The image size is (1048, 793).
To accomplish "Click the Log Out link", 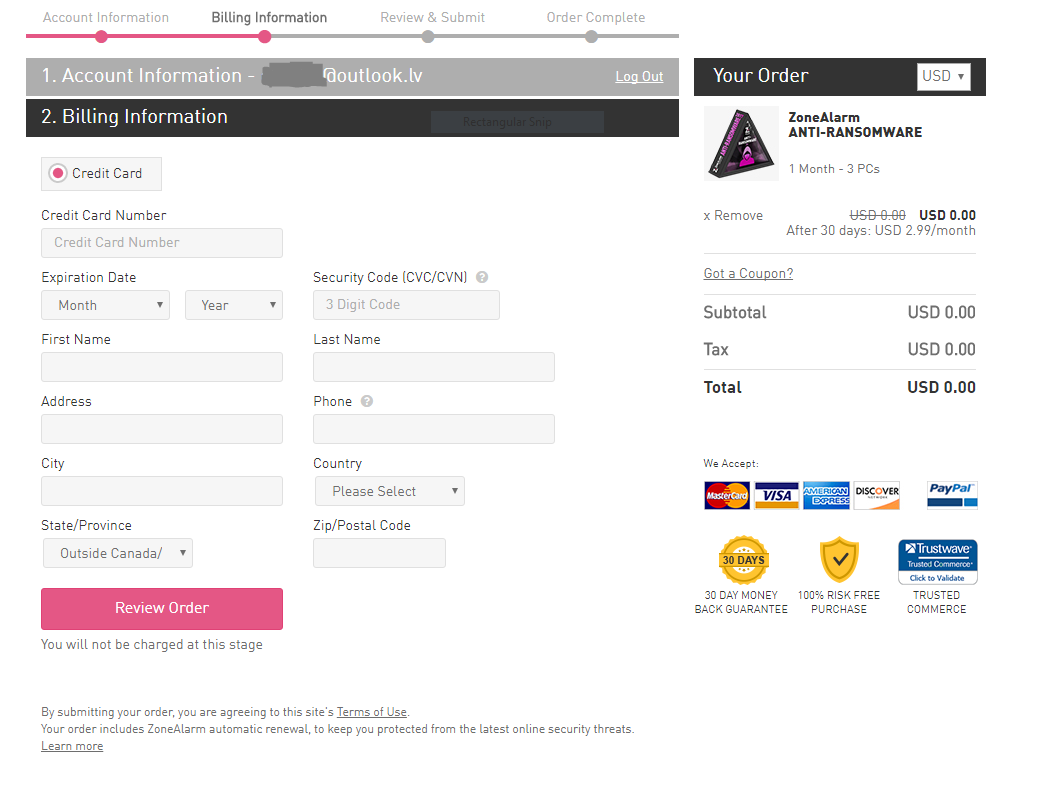I will point(639,77).
